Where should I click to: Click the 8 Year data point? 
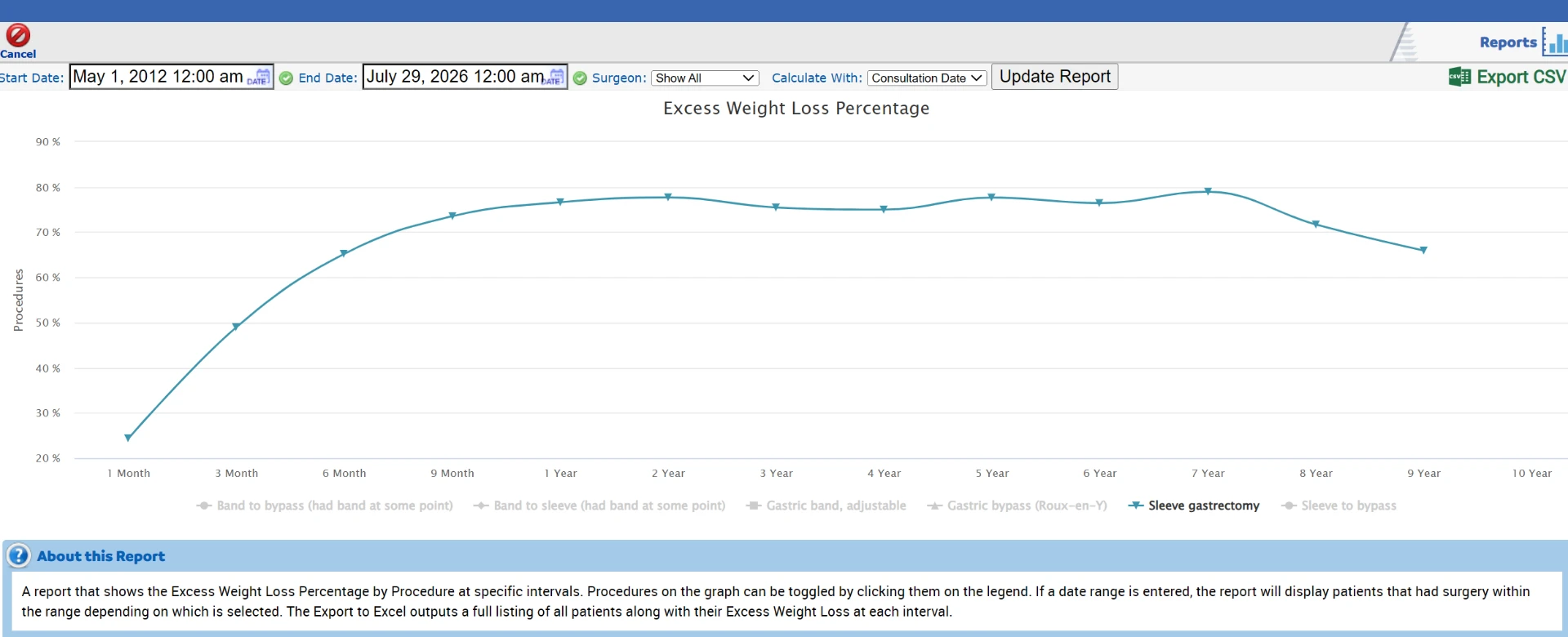coord(1316,224)
